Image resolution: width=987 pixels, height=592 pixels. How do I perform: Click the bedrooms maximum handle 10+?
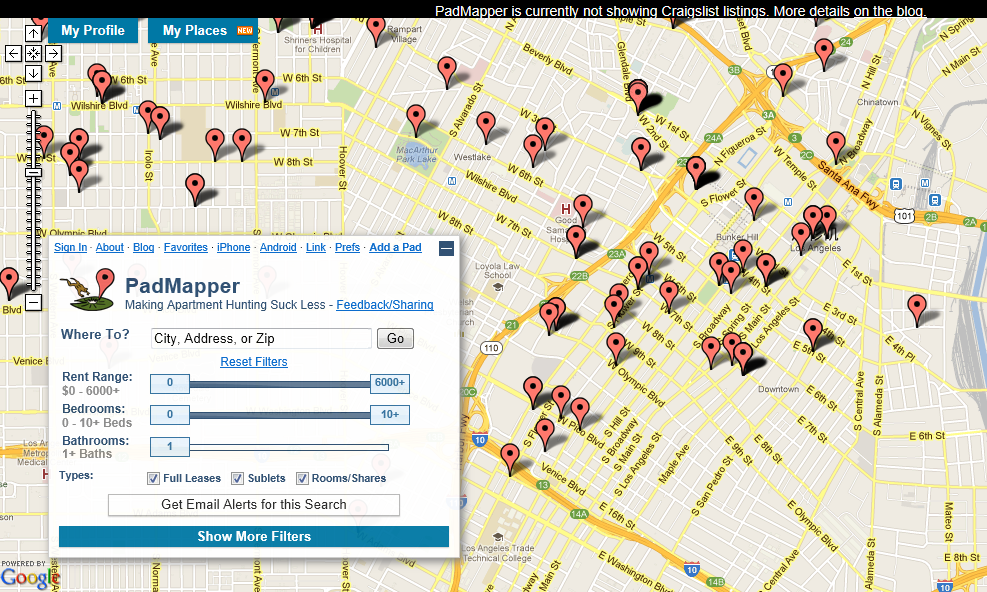point(390,415)
